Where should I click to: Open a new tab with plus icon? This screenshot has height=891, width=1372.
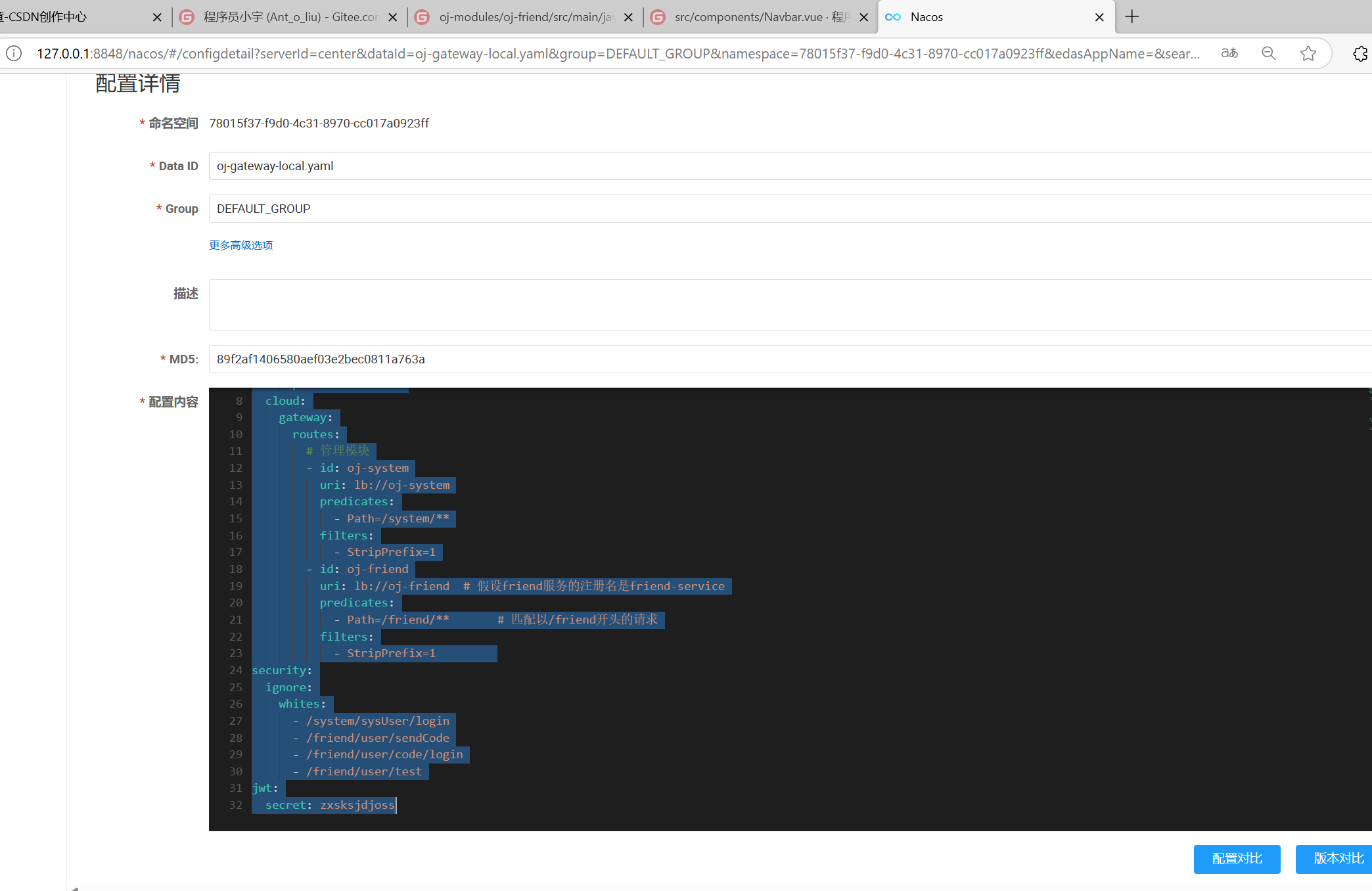coord(1132,17)
